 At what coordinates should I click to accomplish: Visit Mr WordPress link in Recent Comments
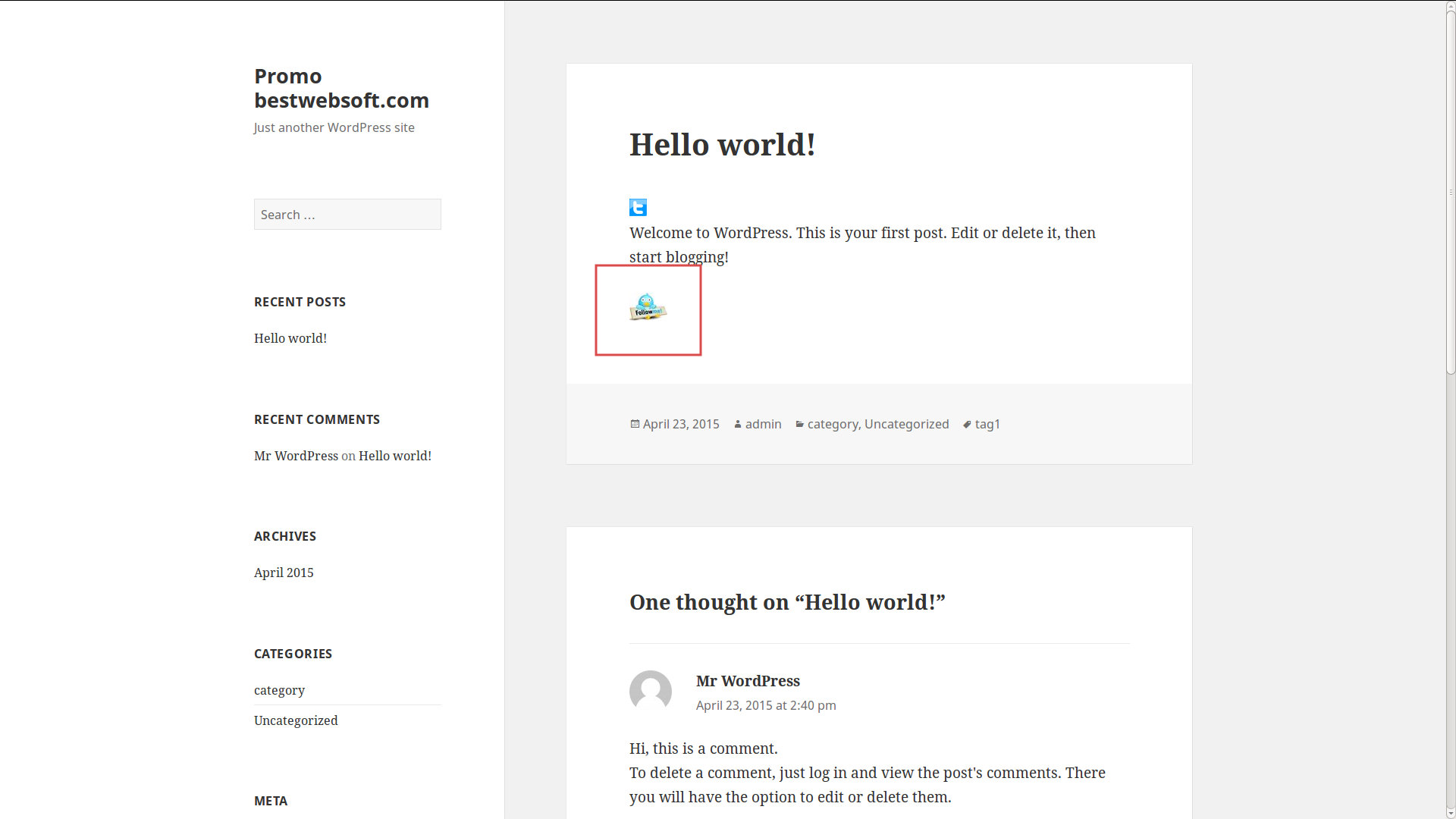coord(296,456)
